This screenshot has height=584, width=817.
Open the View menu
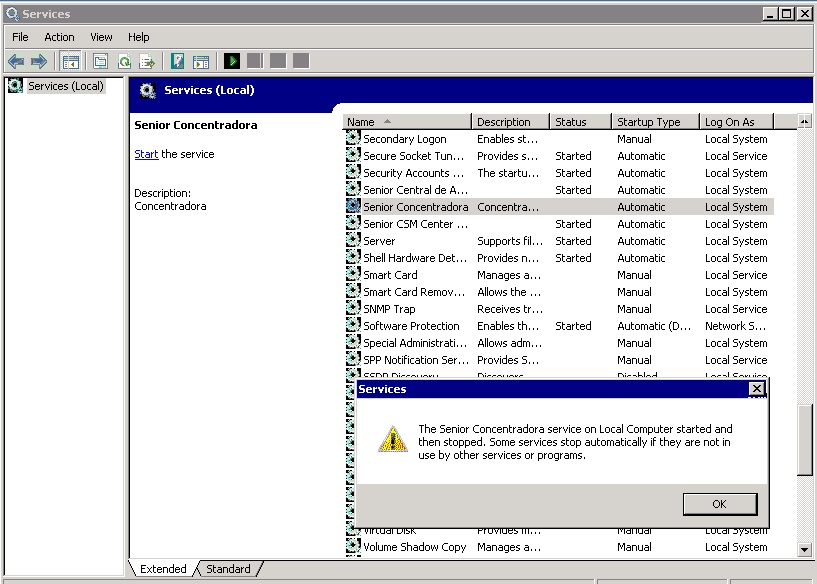pos(101,37)
